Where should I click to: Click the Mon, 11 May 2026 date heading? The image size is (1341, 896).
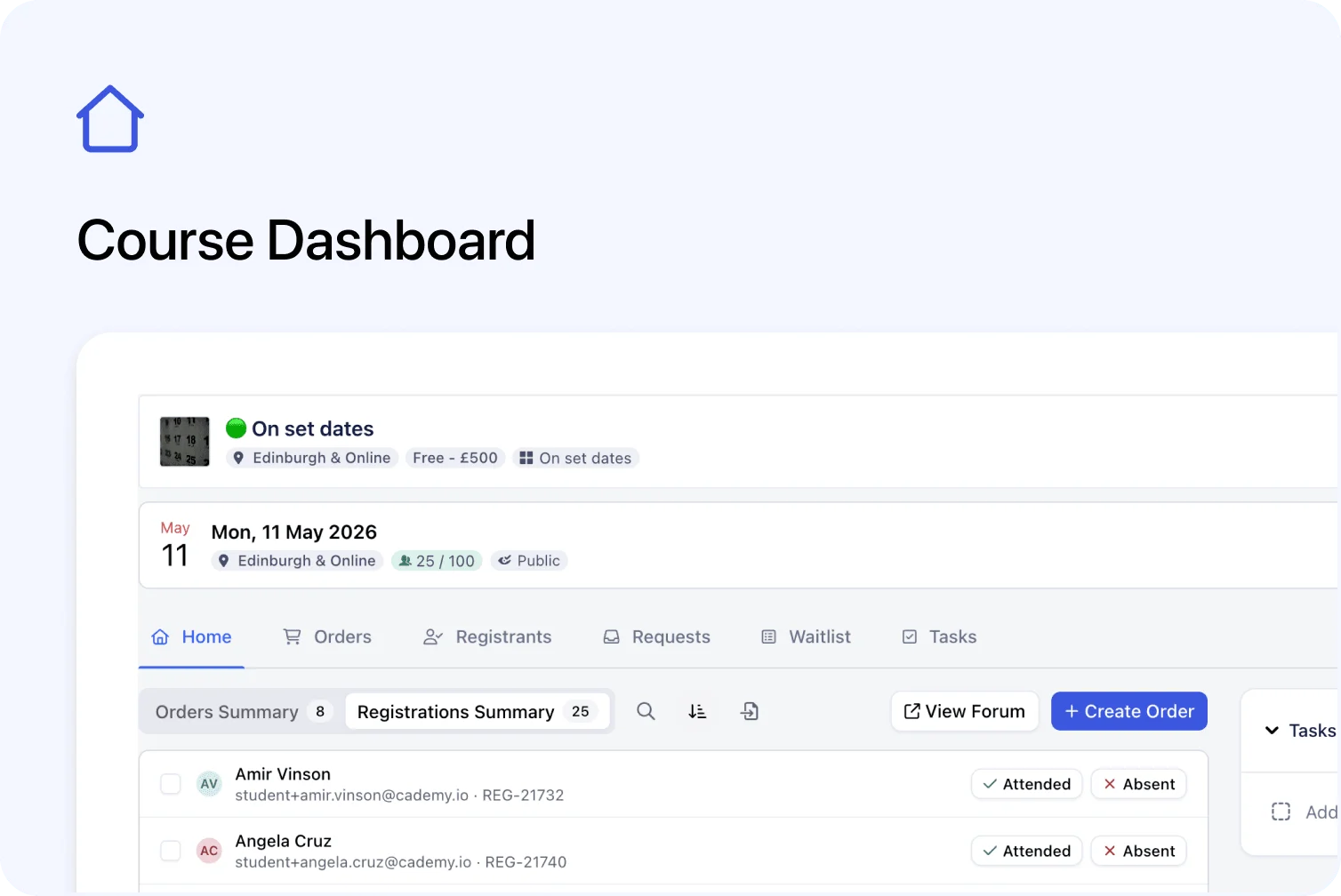[294, 532]
